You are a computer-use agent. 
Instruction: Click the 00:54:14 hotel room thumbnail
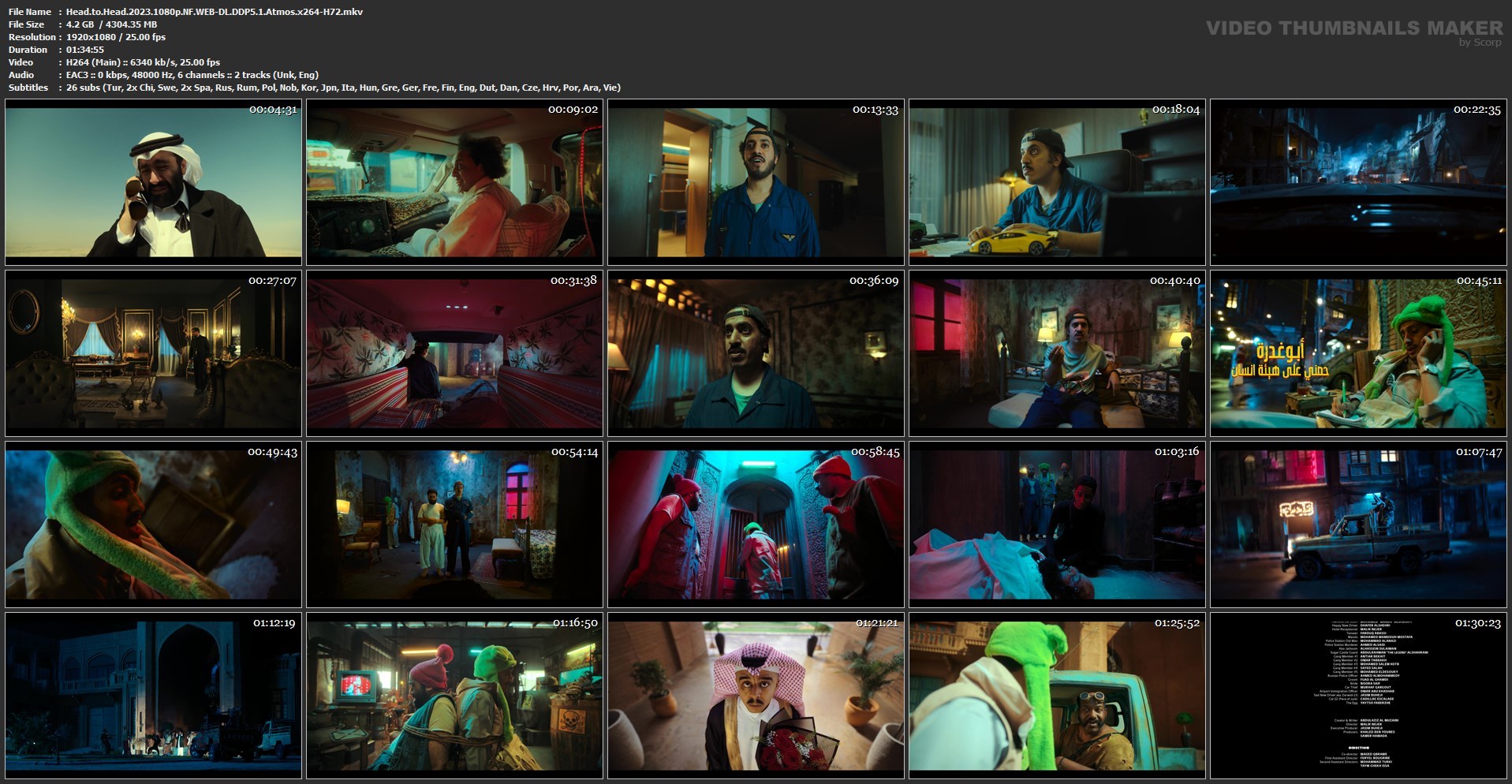click(454, 525)
